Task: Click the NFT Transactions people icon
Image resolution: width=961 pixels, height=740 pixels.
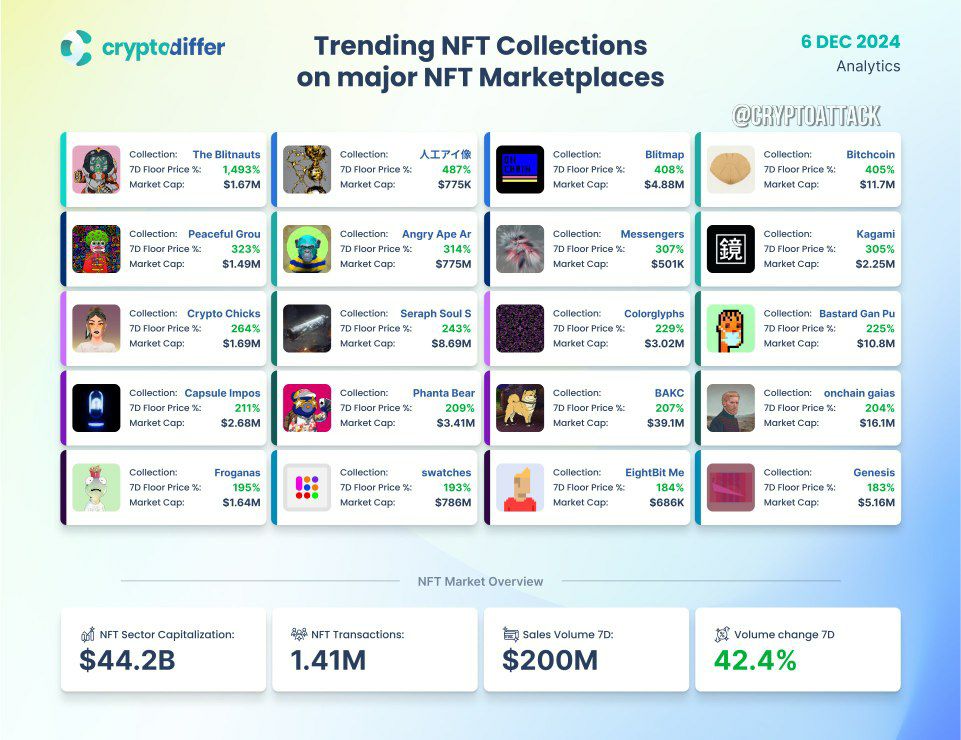Action: [x=298, y=634]
